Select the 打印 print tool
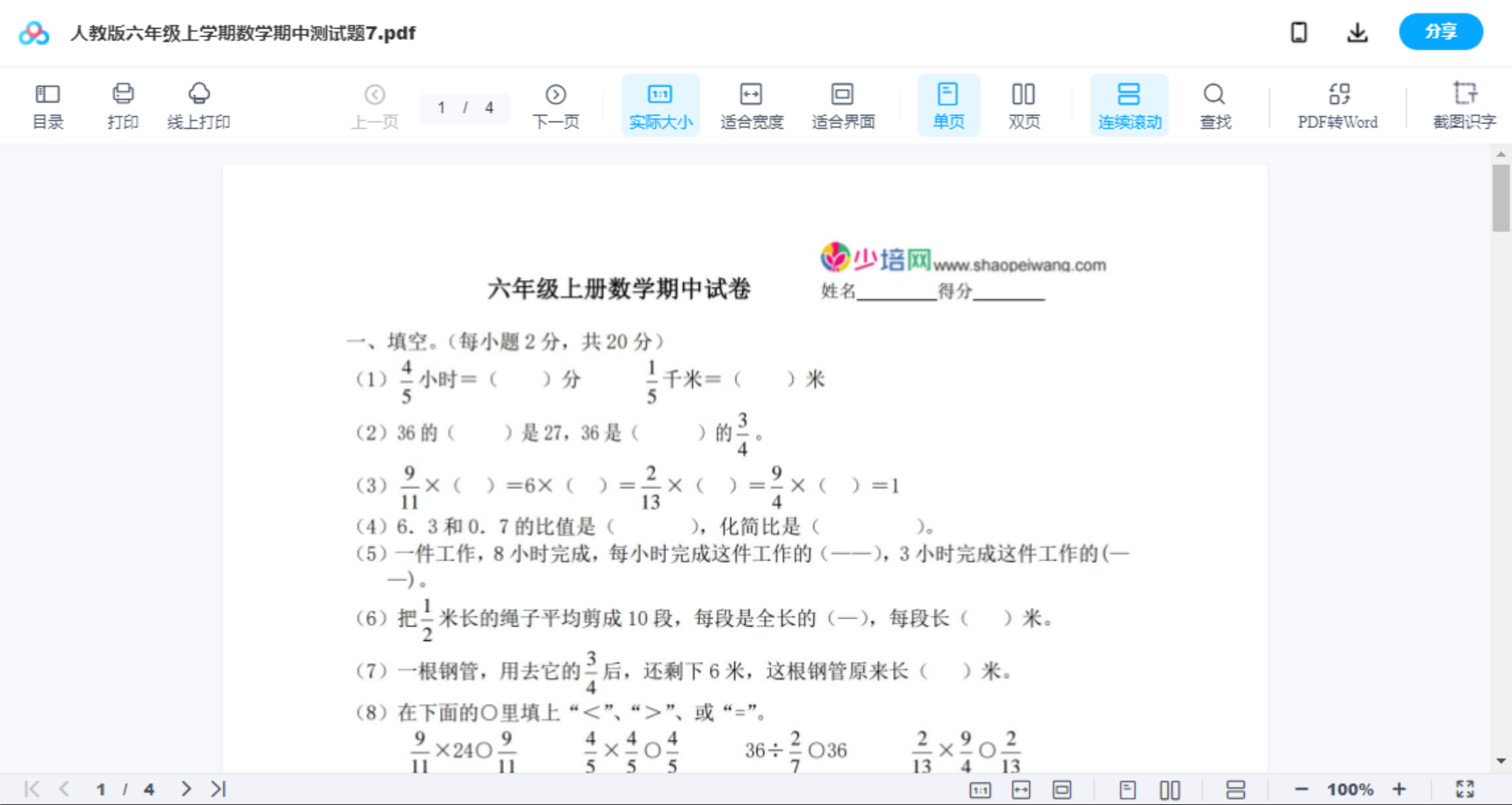This screenshot has width=1512, height=805. pos(122,104)
